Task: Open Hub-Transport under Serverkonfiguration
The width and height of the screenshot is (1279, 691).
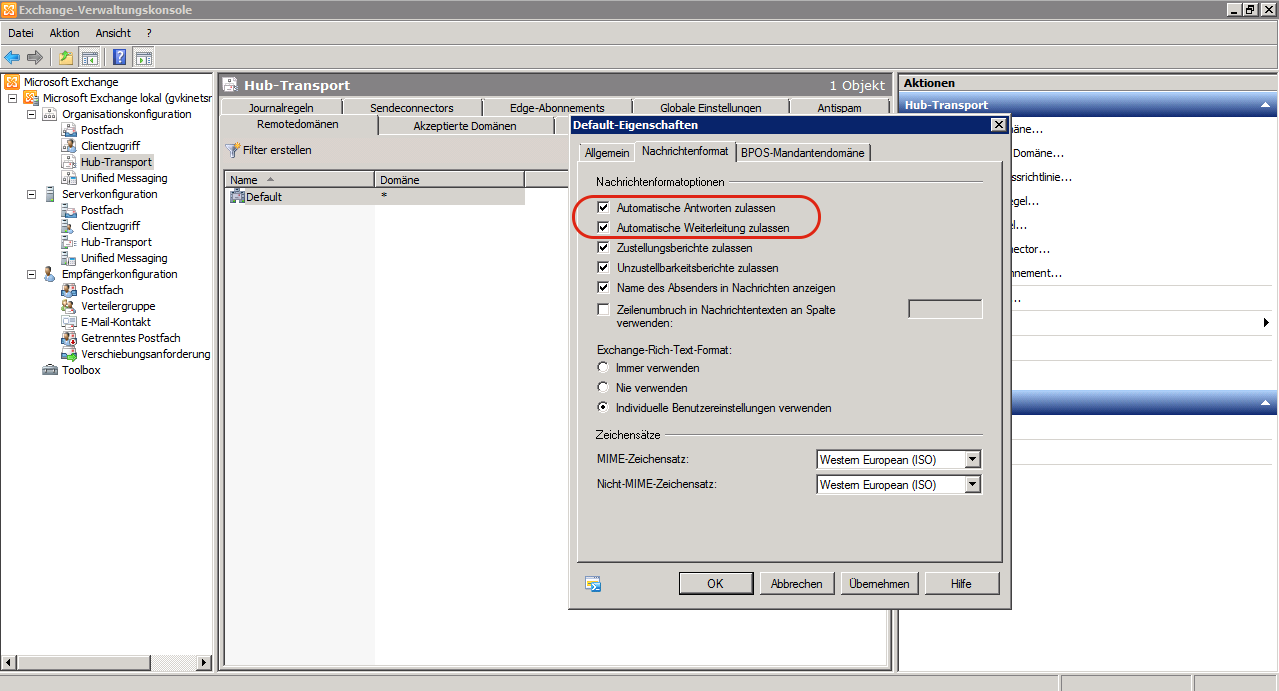Action: tap(116, 242)
